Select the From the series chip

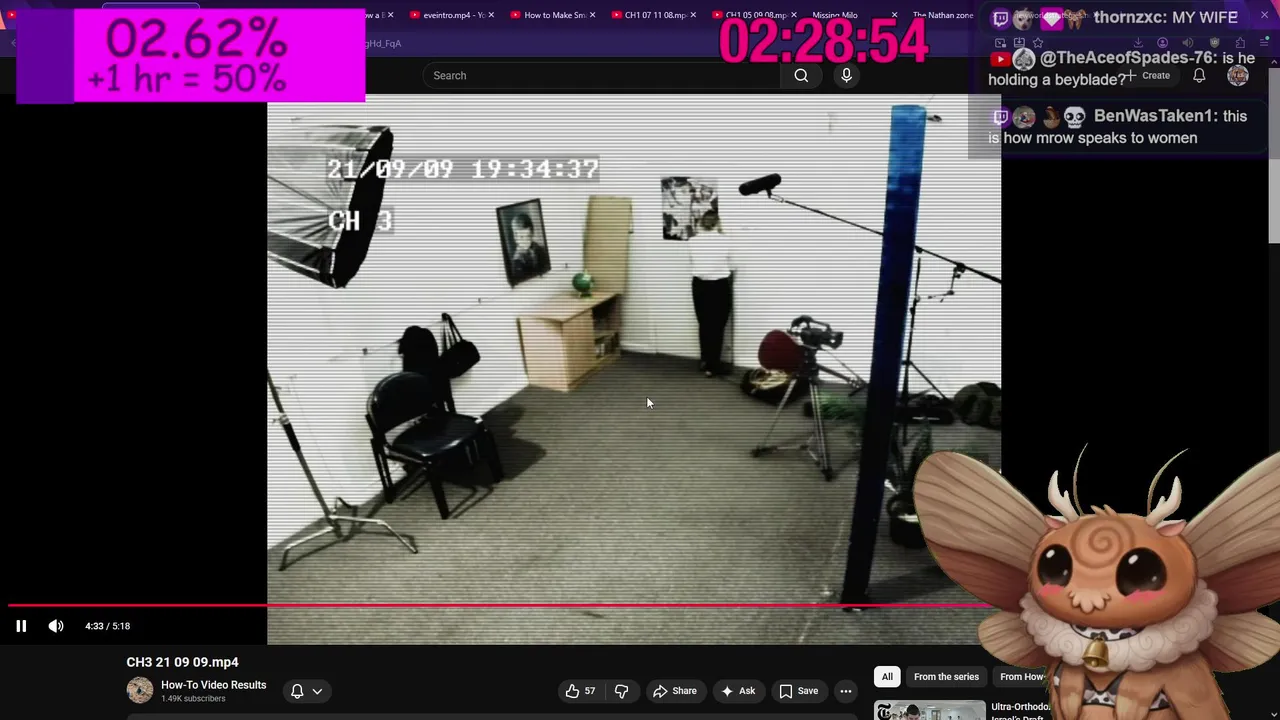946,677
